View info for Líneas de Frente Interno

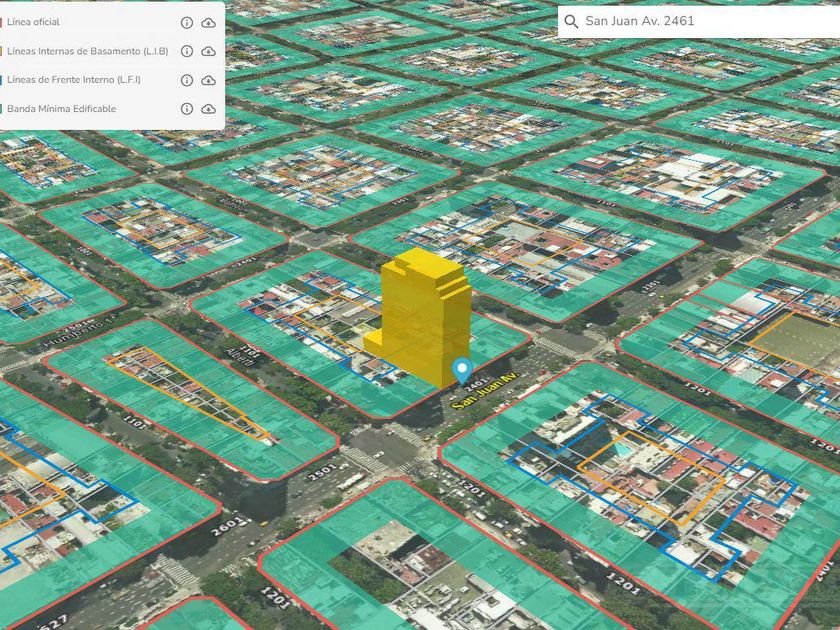coord(186,80)
